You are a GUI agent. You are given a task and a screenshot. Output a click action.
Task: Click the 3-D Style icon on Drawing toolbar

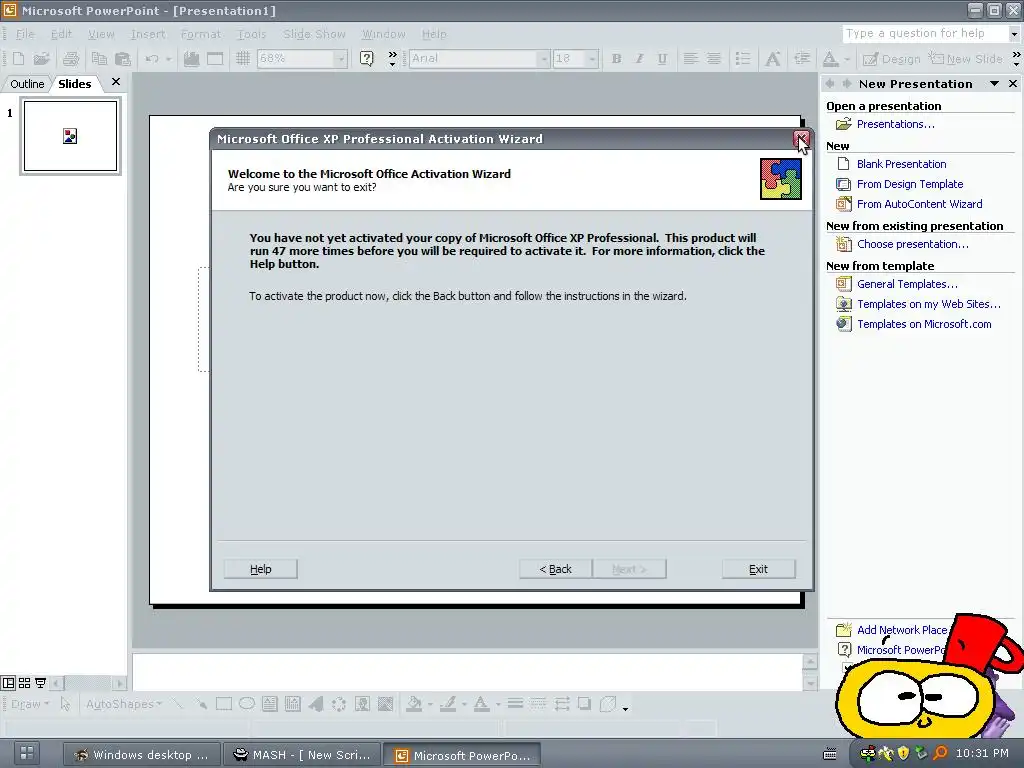[x=608, y=704]
